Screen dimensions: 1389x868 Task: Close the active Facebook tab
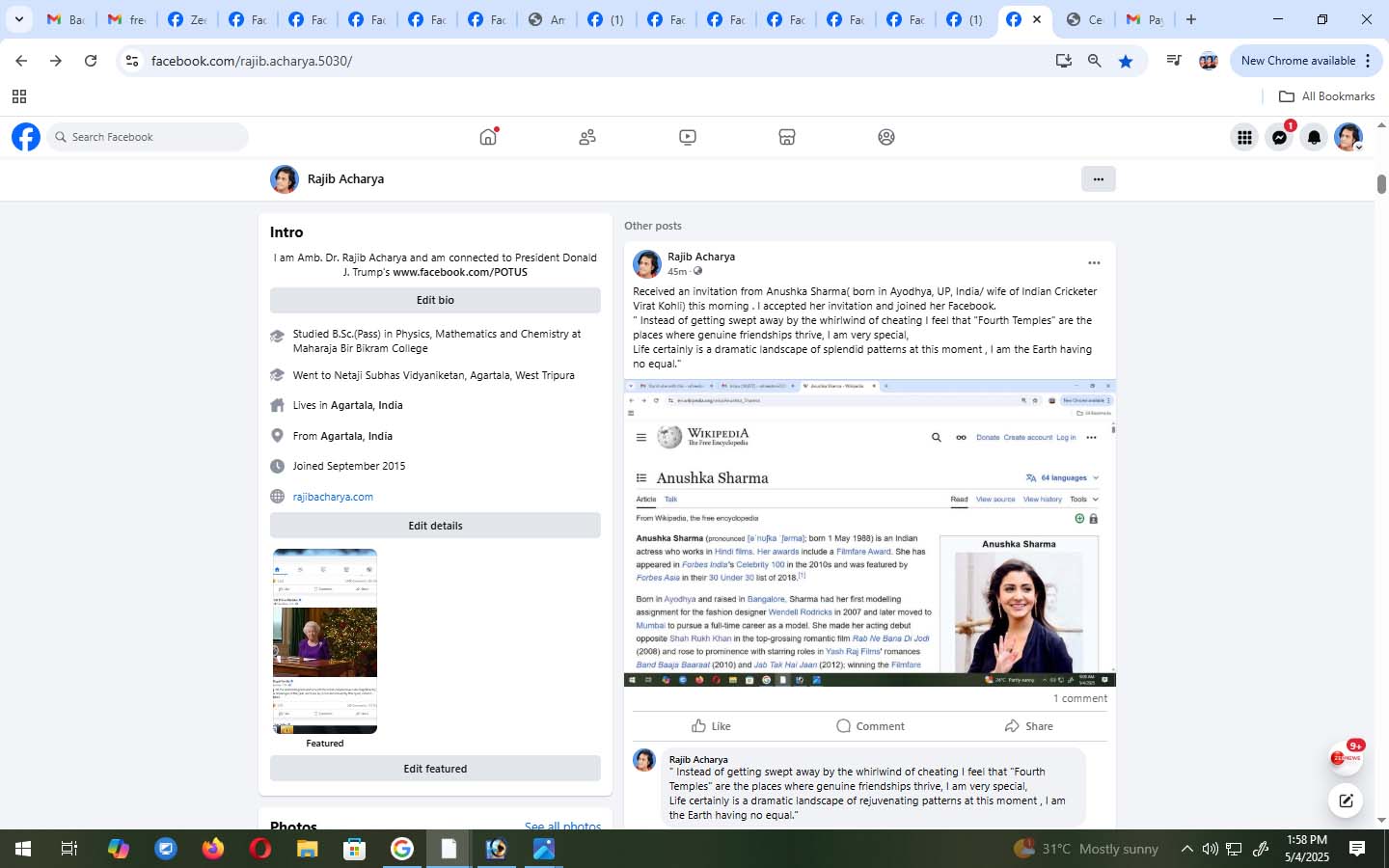click(1037, 19)
